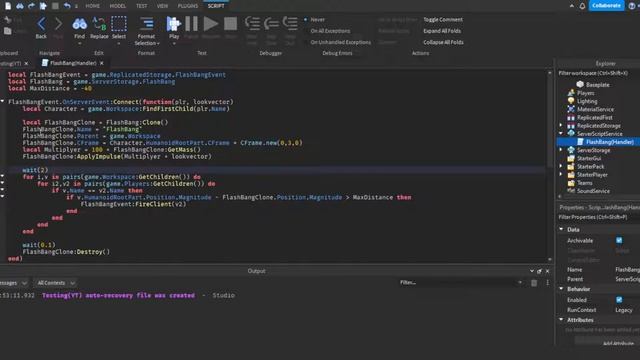Open All Contexts dropdown in Output
The width and height of the screenshot is (640, 360).
pos(56,282)
